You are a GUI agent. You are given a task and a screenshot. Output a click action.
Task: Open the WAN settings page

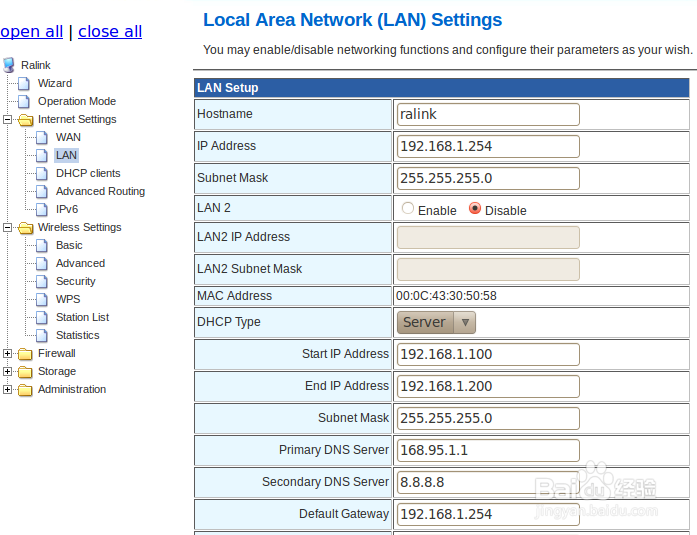pos(68,137)
